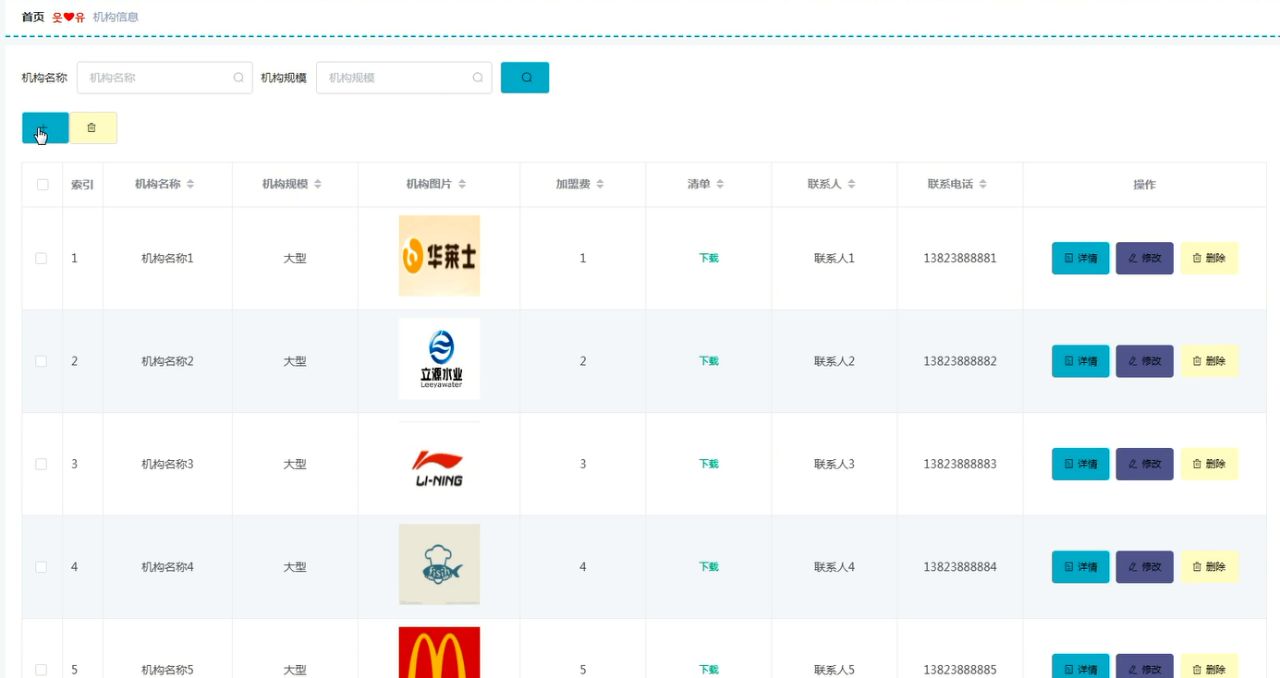The height and width of the screenshot is (678, 1280).
Task: Click cell 联系人4
Action: click(x=834, y=567)
